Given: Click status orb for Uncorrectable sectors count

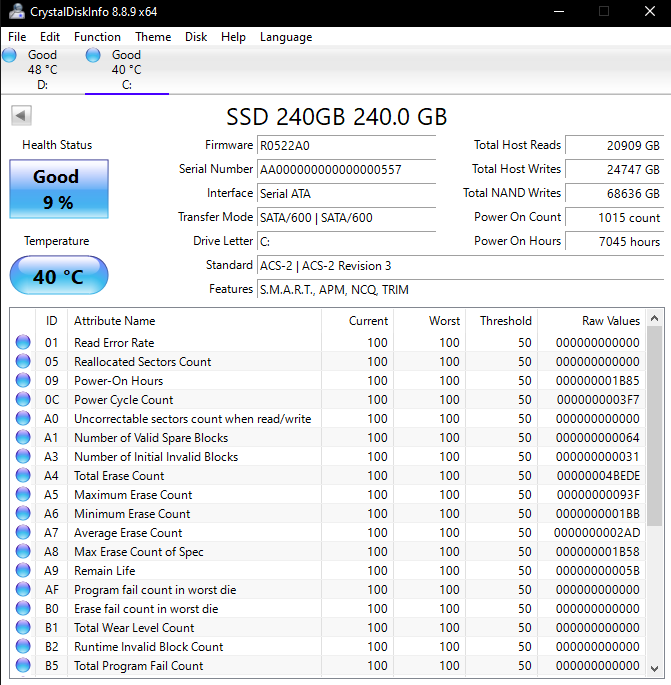Looking at the screenshot, I should coord(23,418).
